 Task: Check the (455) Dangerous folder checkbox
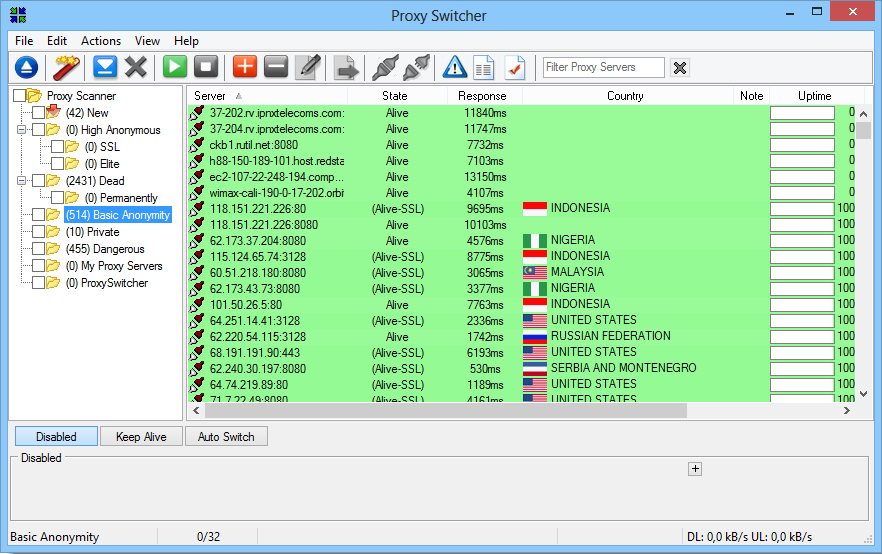(38, 249)
